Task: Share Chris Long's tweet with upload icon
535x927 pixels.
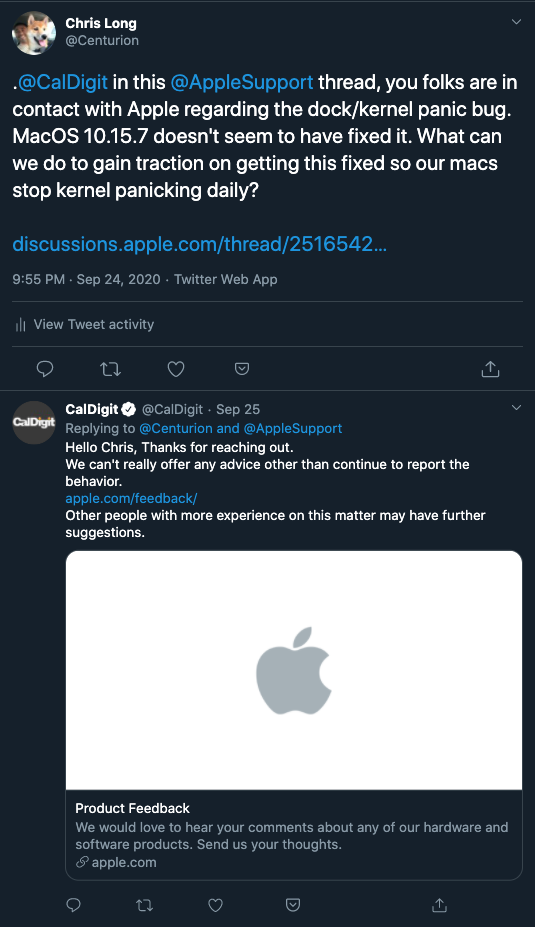Action: [491, 369]
